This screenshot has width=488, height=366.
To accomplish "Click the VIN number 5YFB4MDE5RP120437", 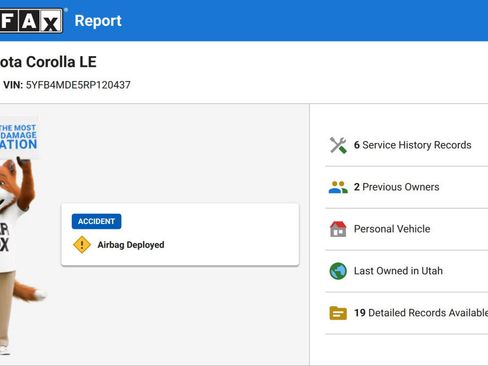I will 78,85.
